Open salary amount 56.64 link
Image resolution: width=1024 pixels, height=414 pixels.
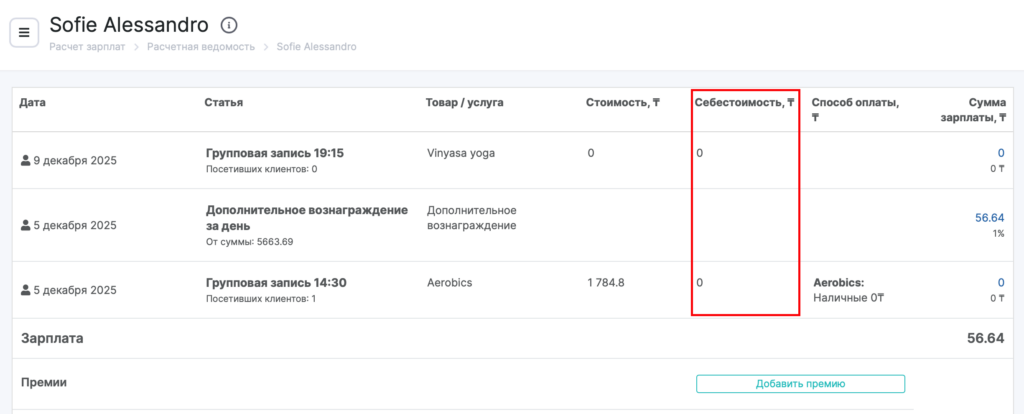point(989,218)
